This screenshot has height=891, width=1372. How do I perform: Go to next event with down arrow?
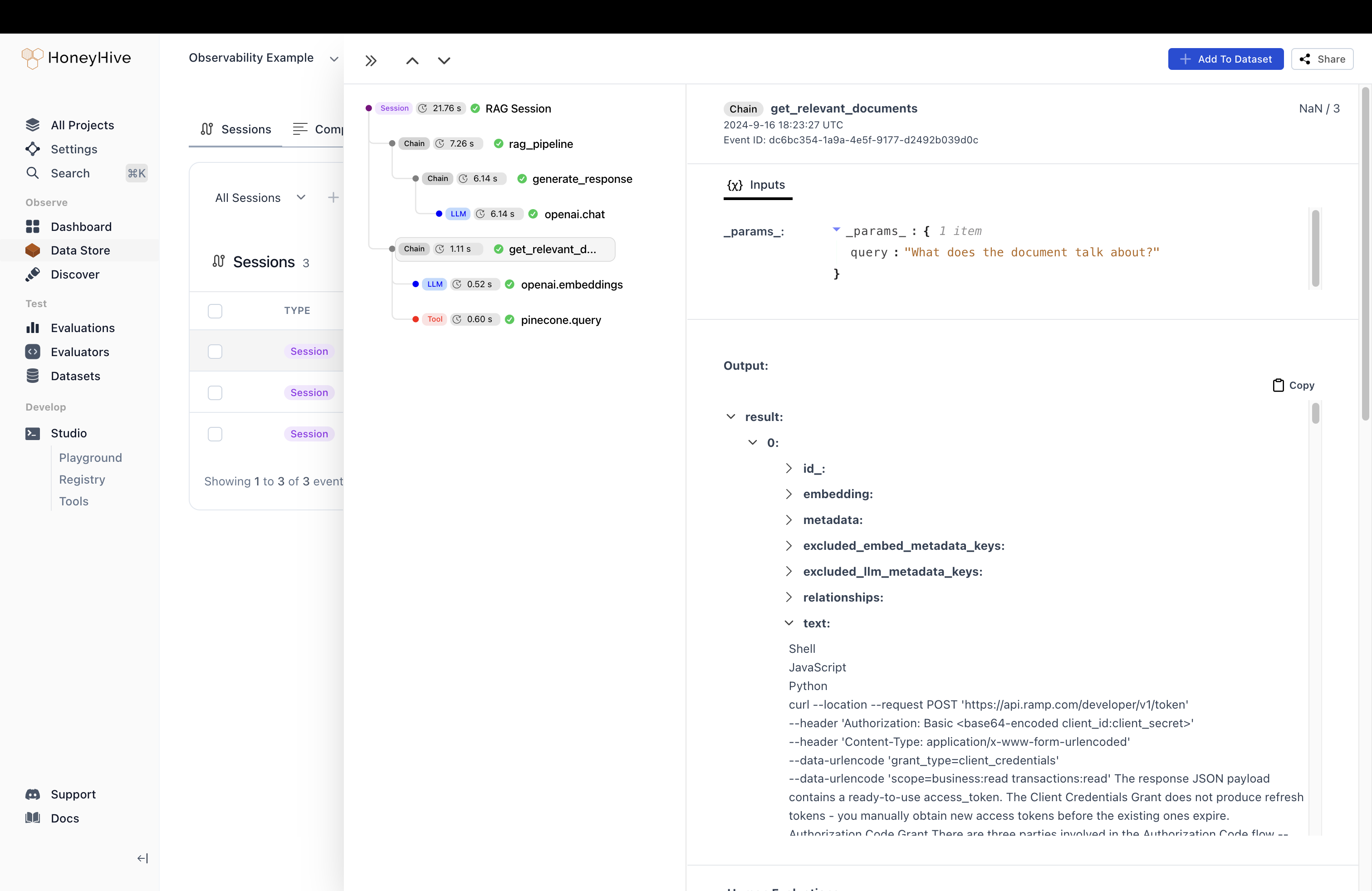[444, 60]
